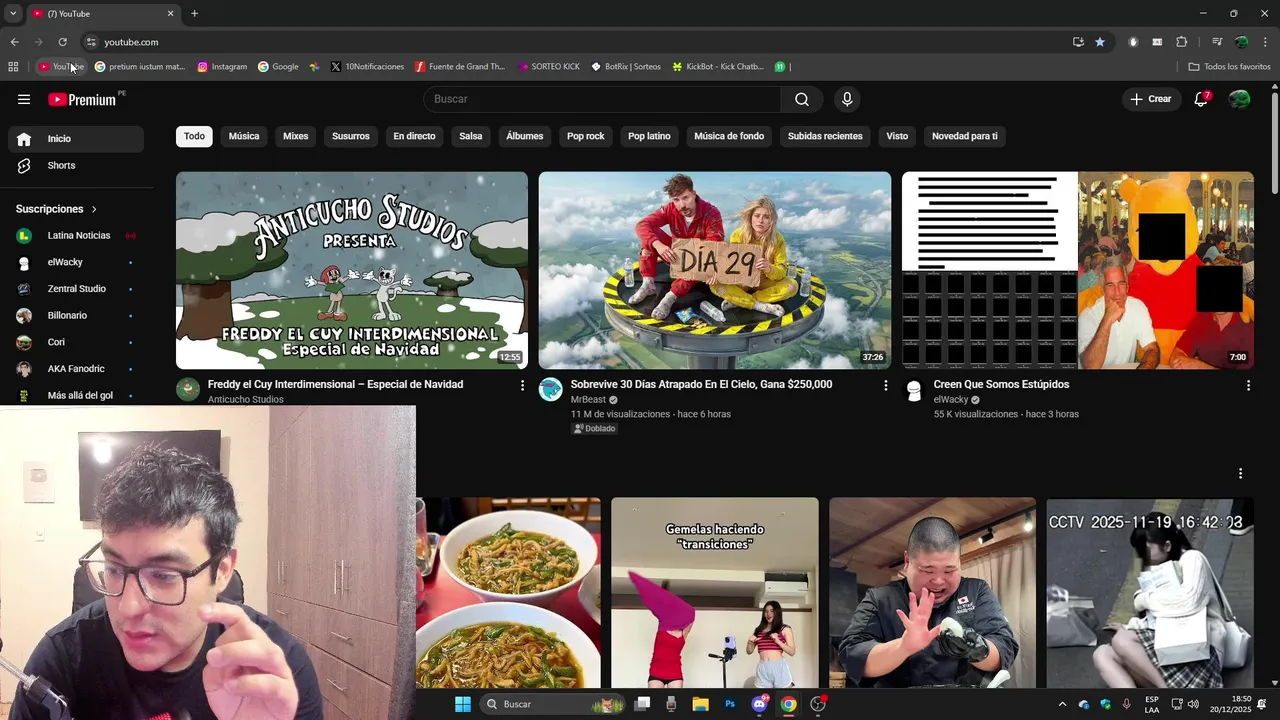Reload the page
The image size is (1280, 720).
pyautogui.click(x=62, y=42)
